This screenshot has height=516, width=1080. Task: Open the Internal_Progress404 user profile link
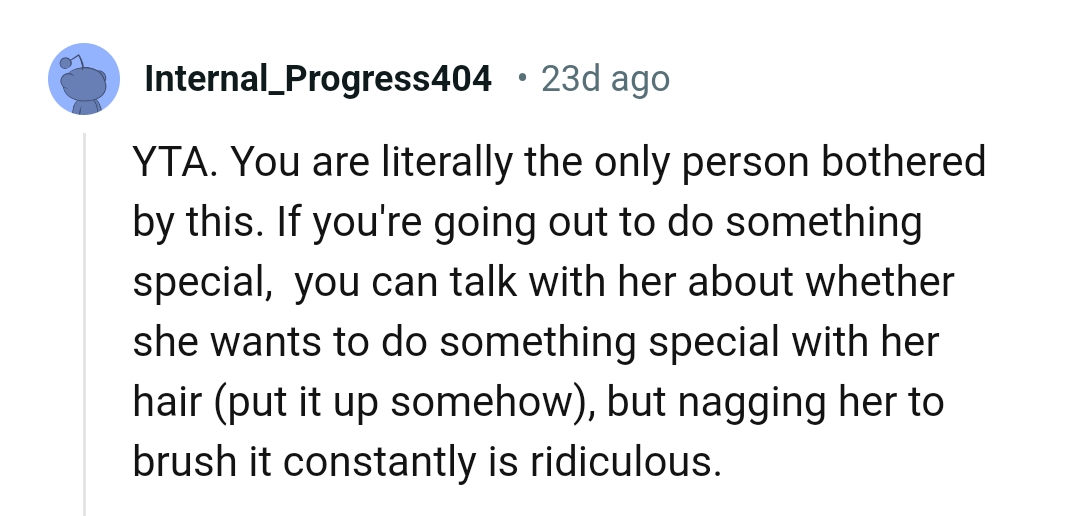coord(318,78)
